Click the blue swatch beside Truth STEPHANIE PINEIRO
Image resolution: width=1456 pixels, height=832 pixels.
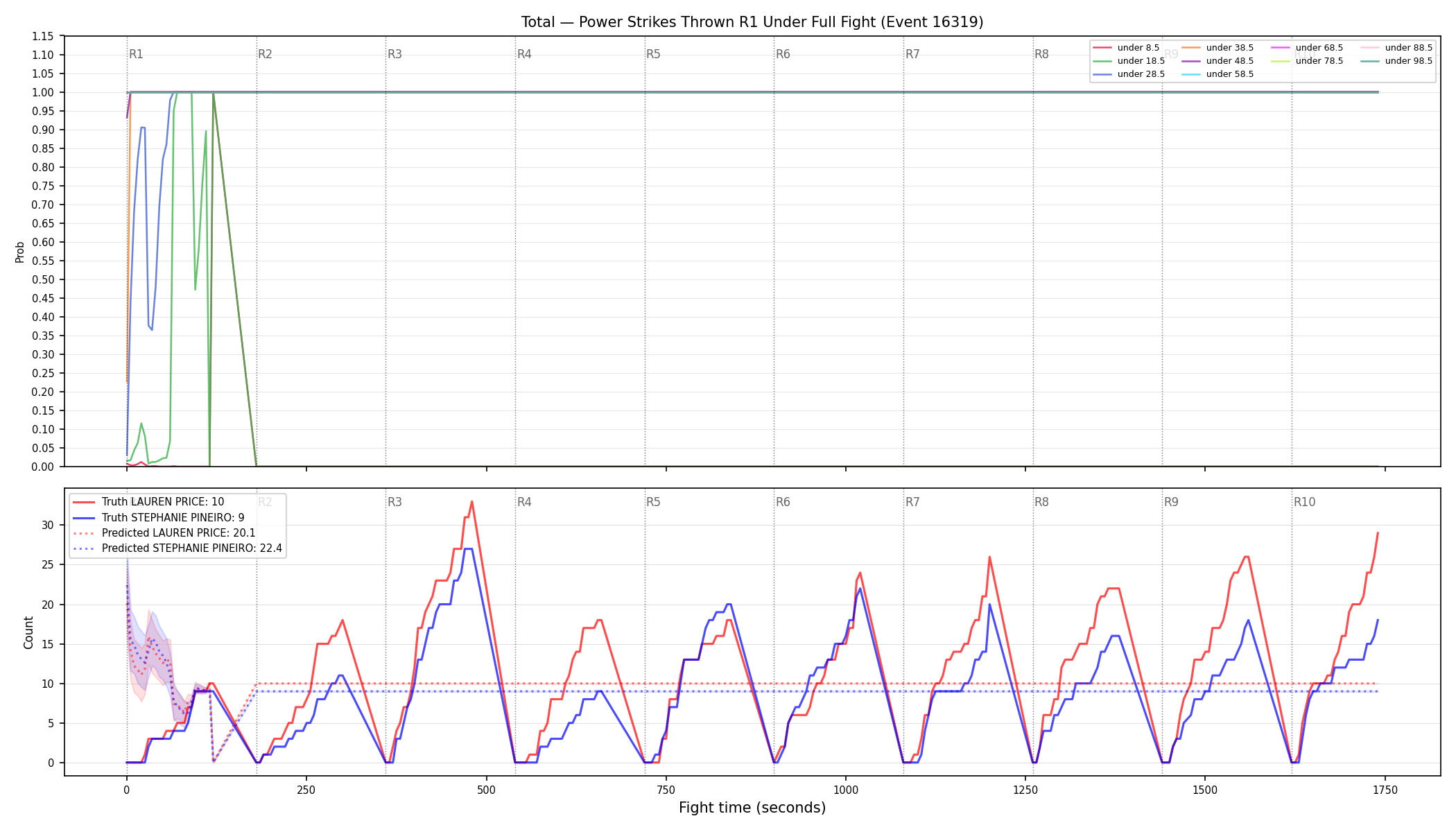tap(84, 518)
